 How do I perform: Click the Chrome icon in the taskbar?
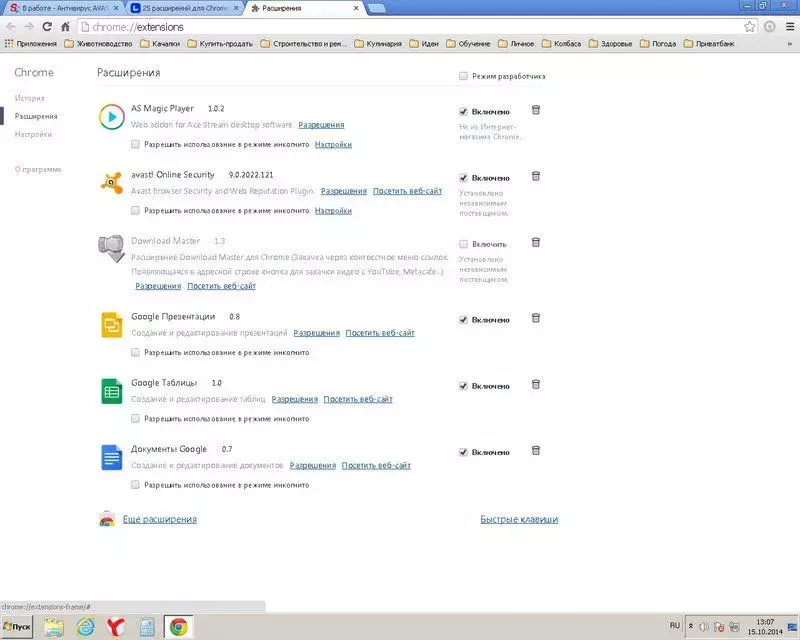pos(179,627)
